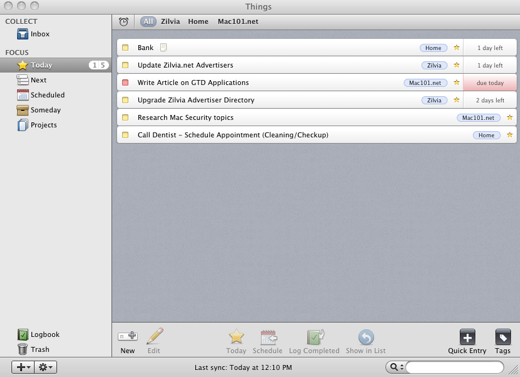Check off the Bank task
Viewport: 520px width, 377px height.
125,48
